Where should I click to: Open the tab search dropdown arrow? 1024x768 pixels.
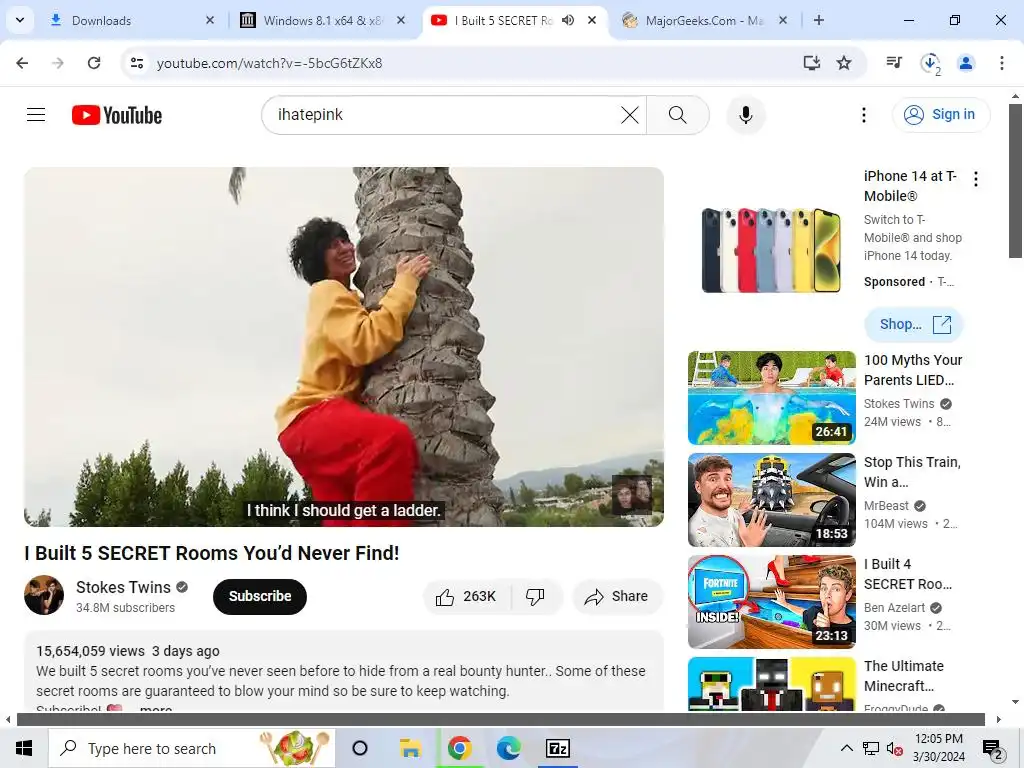tap(20, 20)
